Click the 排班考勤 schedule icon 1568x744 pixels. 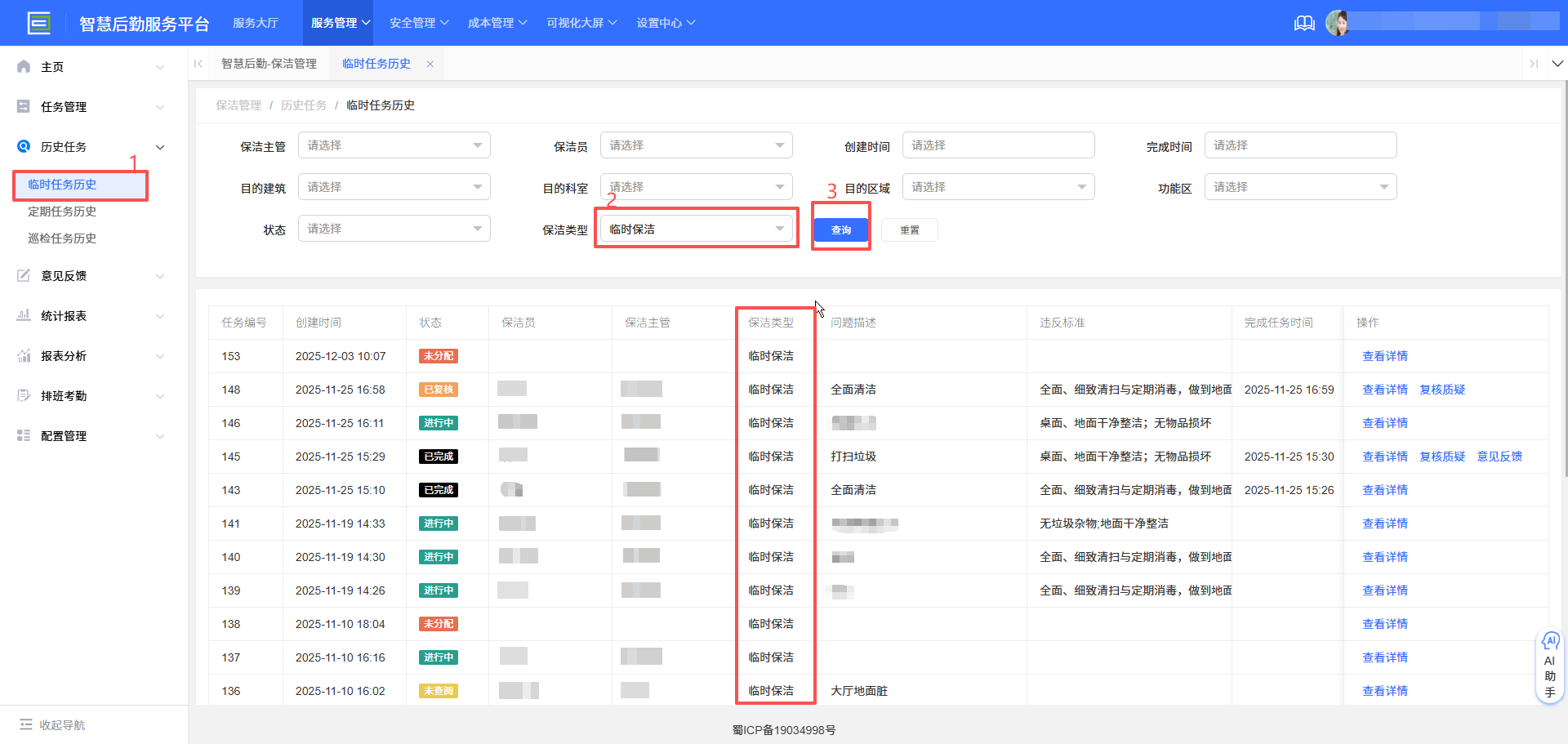pos(23,395)
